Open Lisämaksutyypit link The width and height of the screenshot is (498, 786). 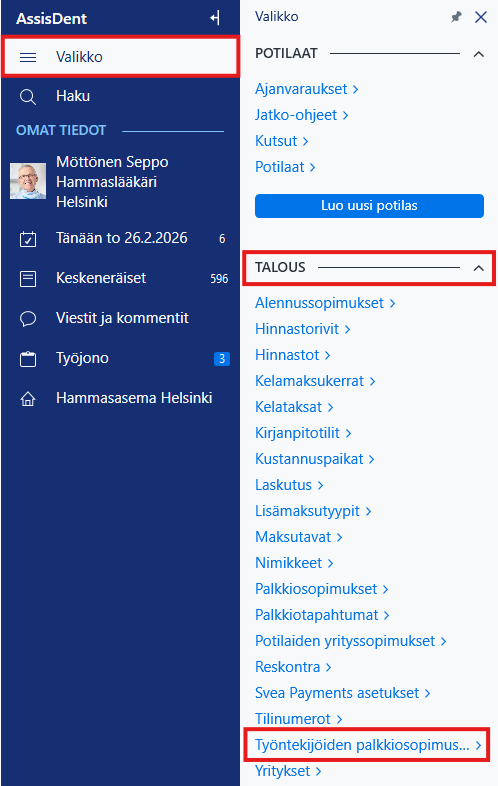[313, 511]
